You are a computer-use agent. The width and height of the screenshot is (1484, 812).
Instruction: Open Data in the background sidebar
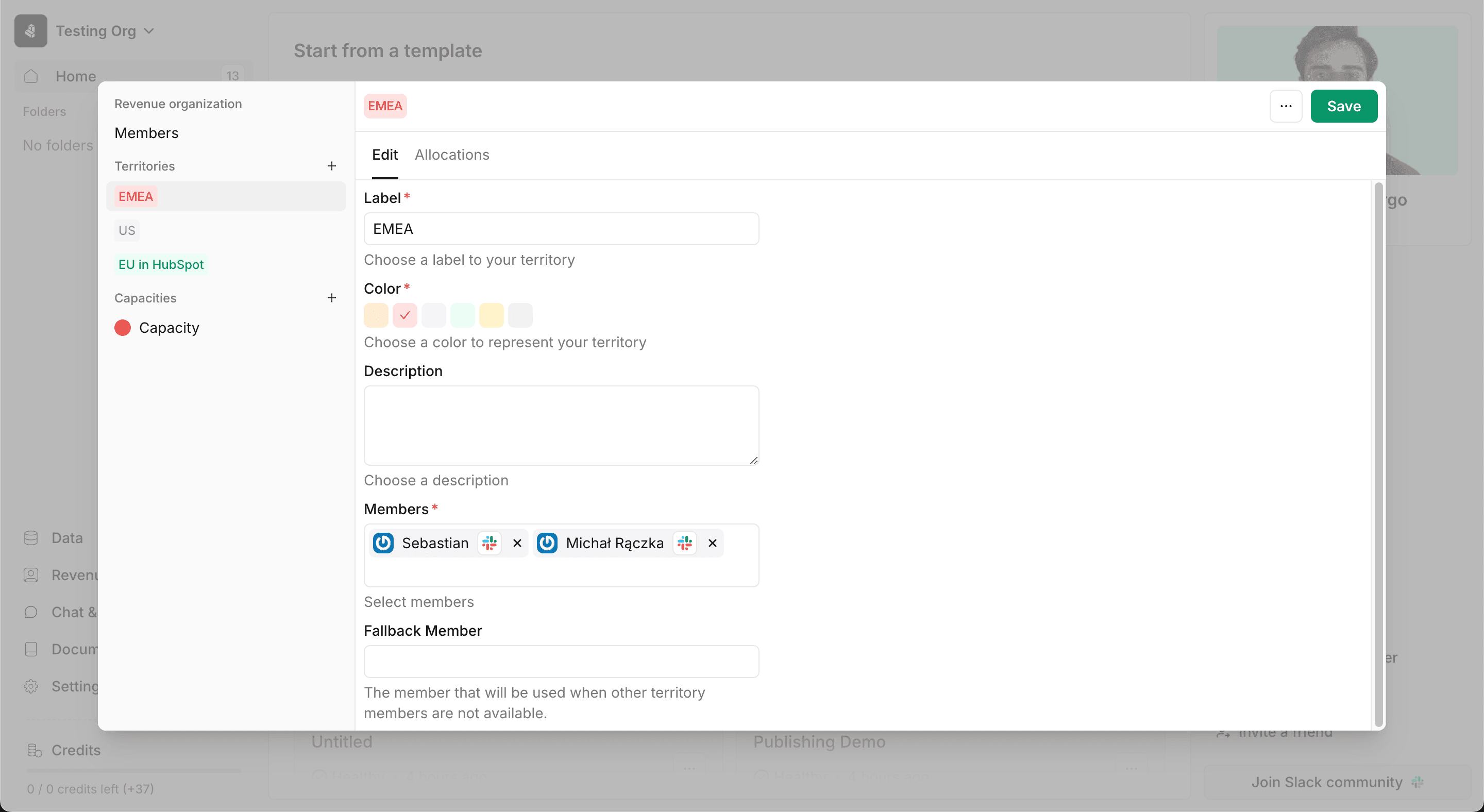coord(67,538)
